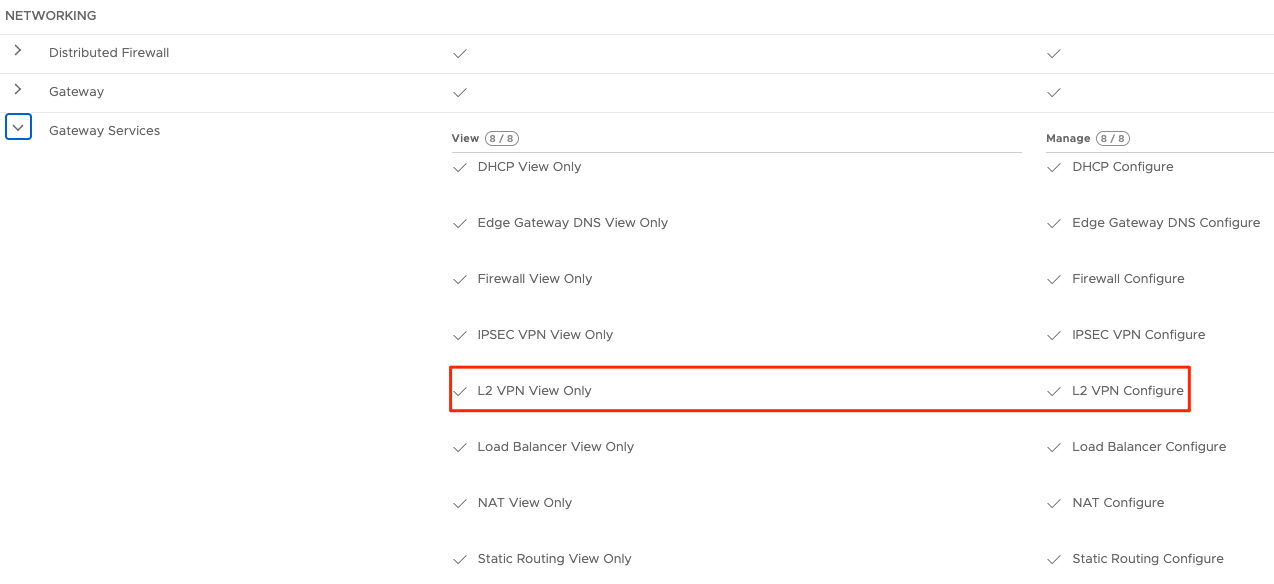Click the Gateway Services row label
The image size is (1274, 584).
click(104, 131)
